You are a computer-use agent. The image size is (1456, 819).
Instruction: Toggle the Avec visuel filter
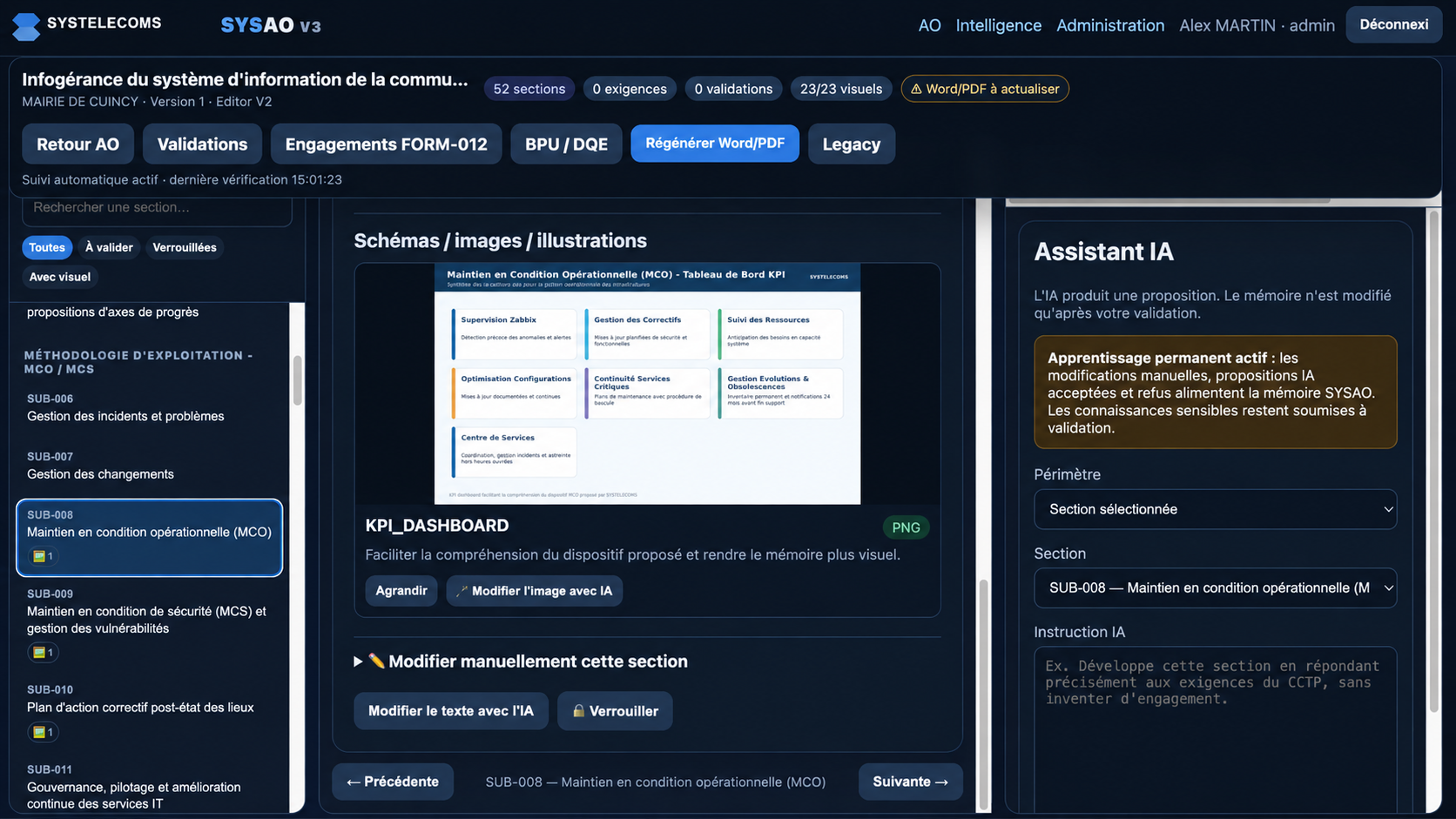point(60,277)
